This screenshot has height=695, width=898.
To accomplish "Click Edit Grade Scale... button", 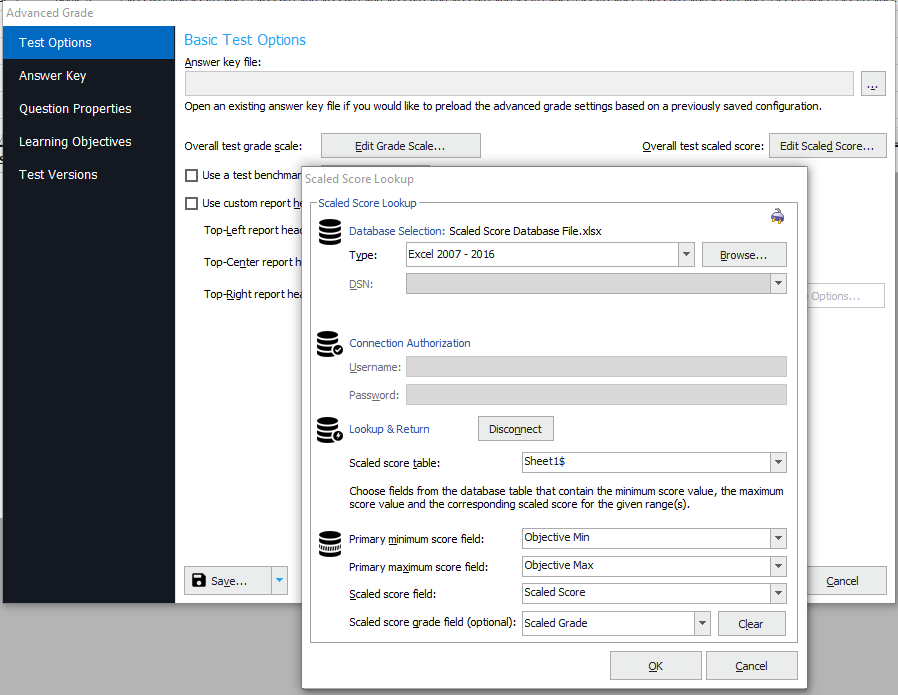I will pos(400,146).
